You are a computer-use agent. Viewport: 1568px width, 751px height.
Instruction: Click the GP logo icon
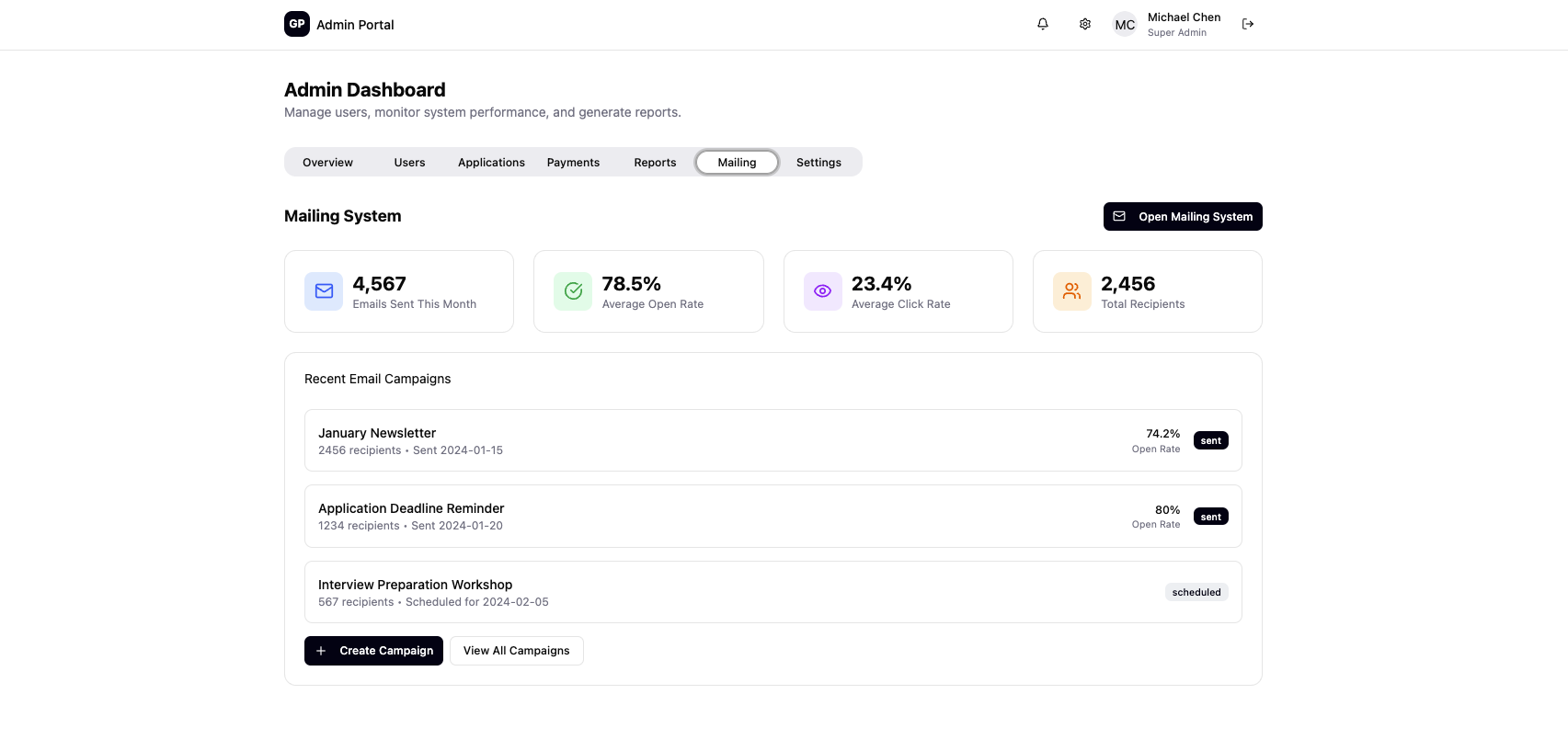click(297, 24)
